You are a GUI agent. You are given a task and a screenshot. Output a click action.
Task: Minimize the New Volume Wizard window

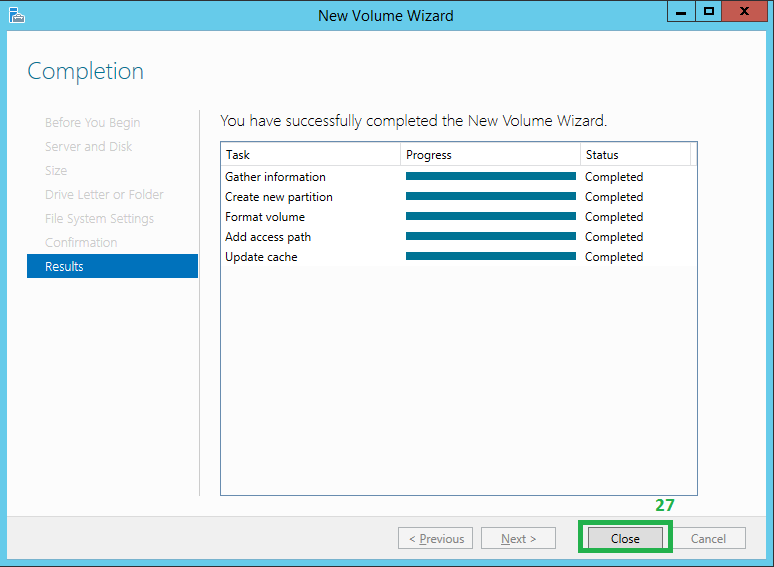(682, 12)
